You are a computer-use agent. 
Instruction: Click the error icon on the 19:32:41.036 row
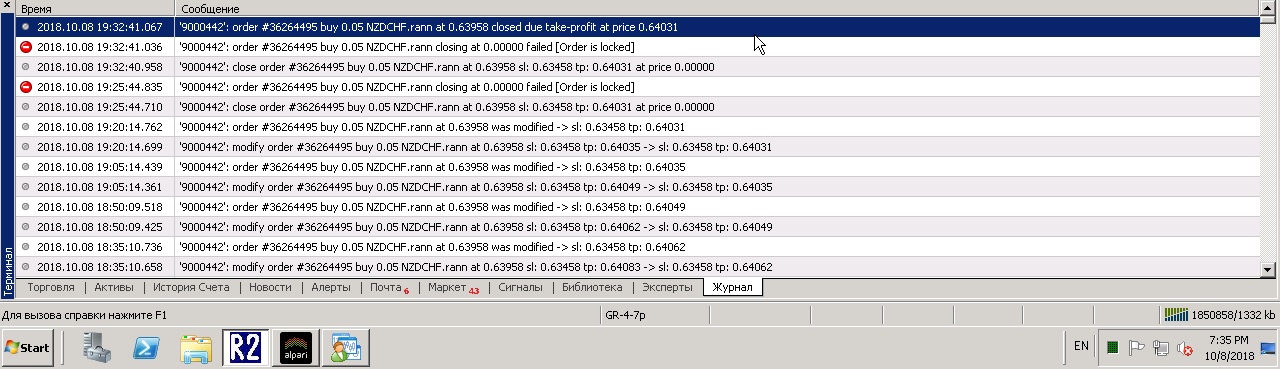(x=26, y=47)
